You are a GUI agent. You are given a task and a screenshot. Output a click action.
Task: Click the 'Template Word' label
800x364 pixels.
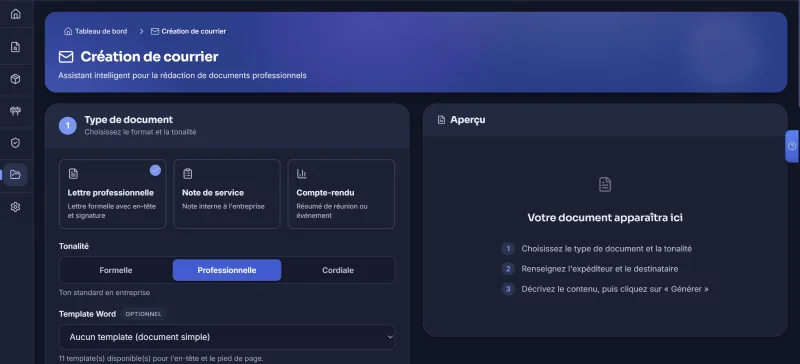coord(87,314)
